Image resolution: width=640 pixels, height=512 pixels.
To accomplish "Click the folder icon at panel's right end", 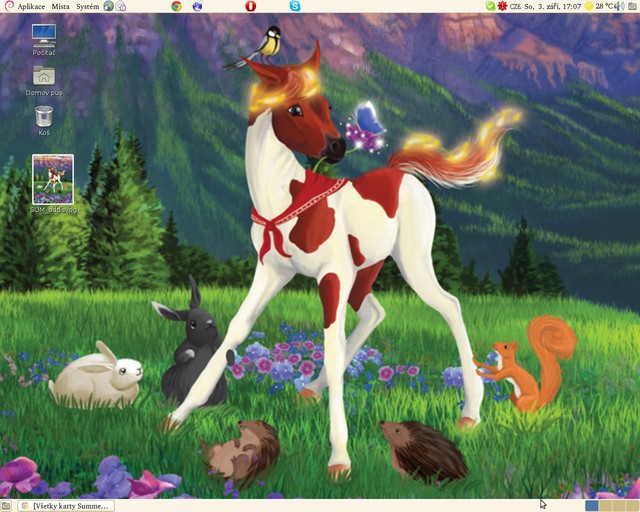I will pyautogui.click(x=632, y=6).
